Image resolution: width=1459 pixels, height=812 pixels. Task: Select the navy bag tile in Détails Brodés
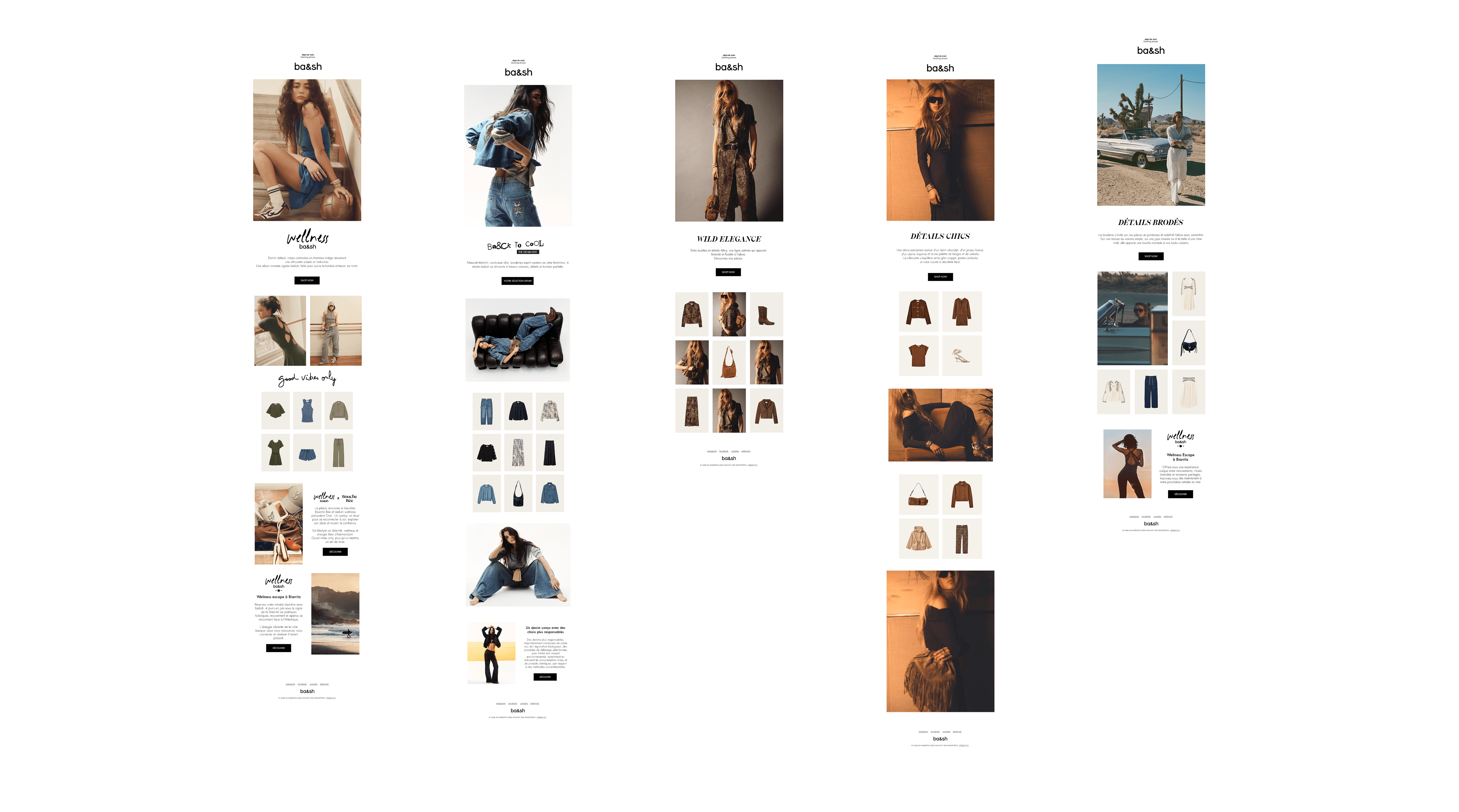[1188, 343]
